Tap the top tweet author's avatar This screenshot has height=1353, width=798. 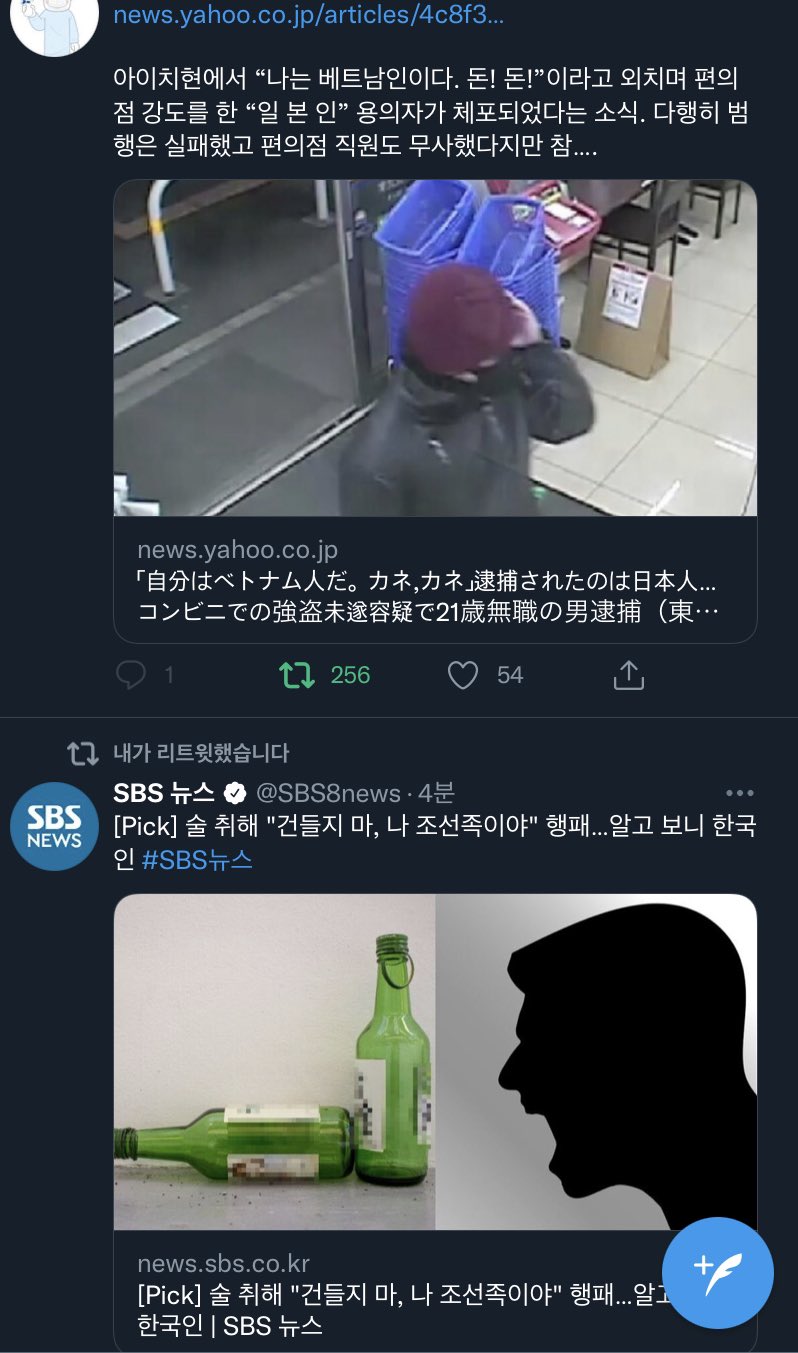tap(54, 22)
